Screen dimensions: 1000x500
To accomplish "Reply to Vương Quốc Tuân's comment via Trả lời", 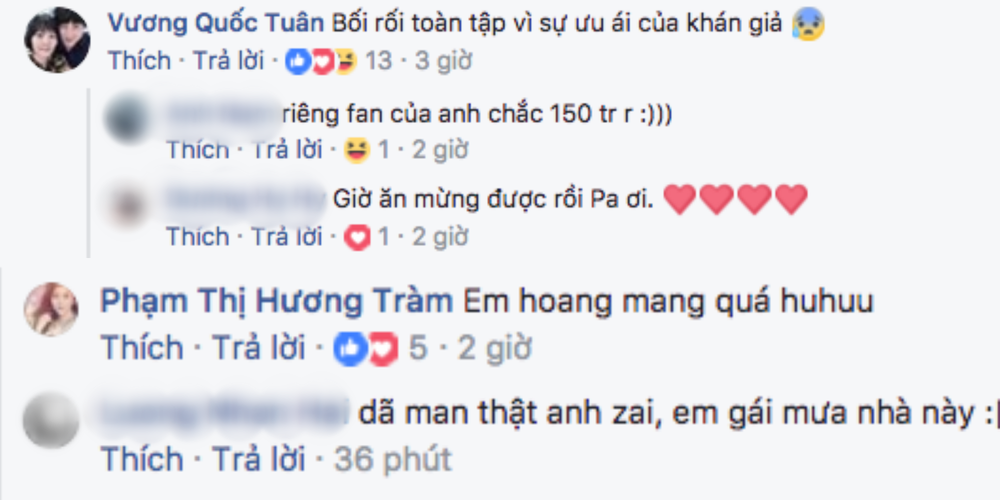I will pyautogui.click(x=228, y=61).
